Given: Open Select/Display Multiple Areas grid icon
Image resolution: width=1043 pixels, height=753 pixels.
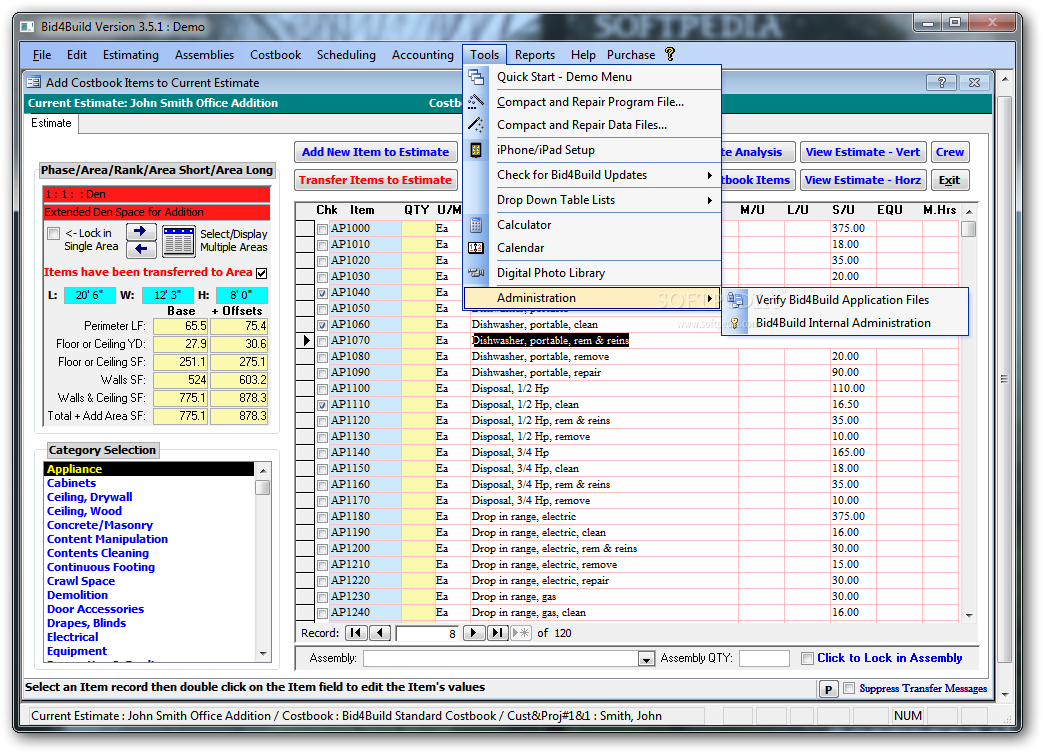Looking at the screenshot, I should click(179, 241).
